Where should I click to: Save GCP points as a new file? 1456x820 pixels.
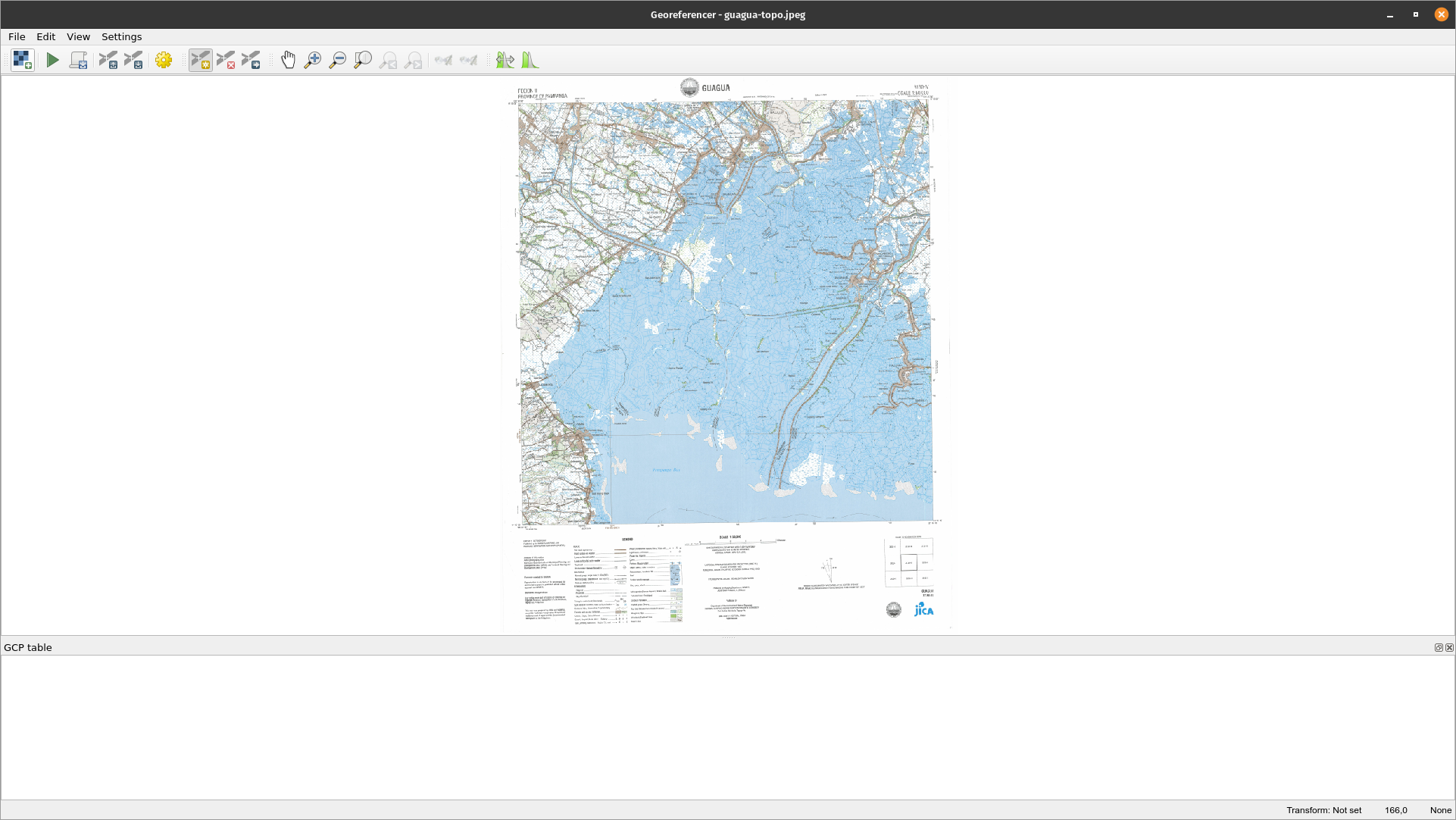click(x=134, y=59)
